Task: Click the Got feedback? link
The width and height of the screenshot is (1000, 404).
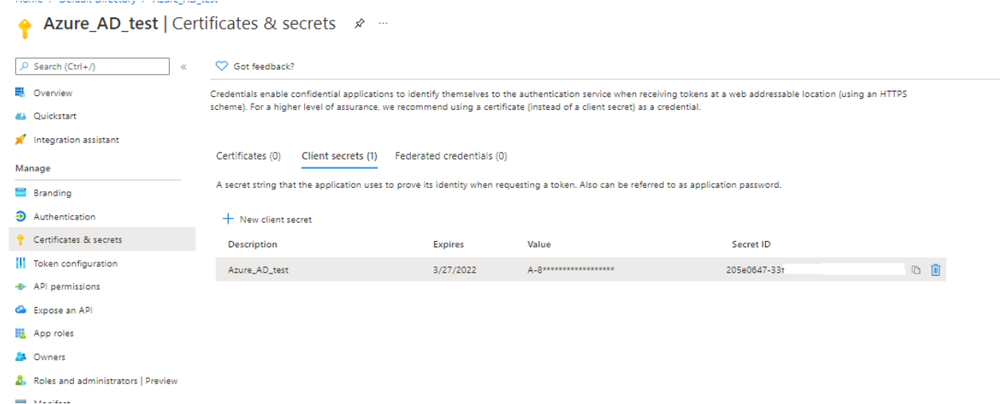Action: [263, 67]
